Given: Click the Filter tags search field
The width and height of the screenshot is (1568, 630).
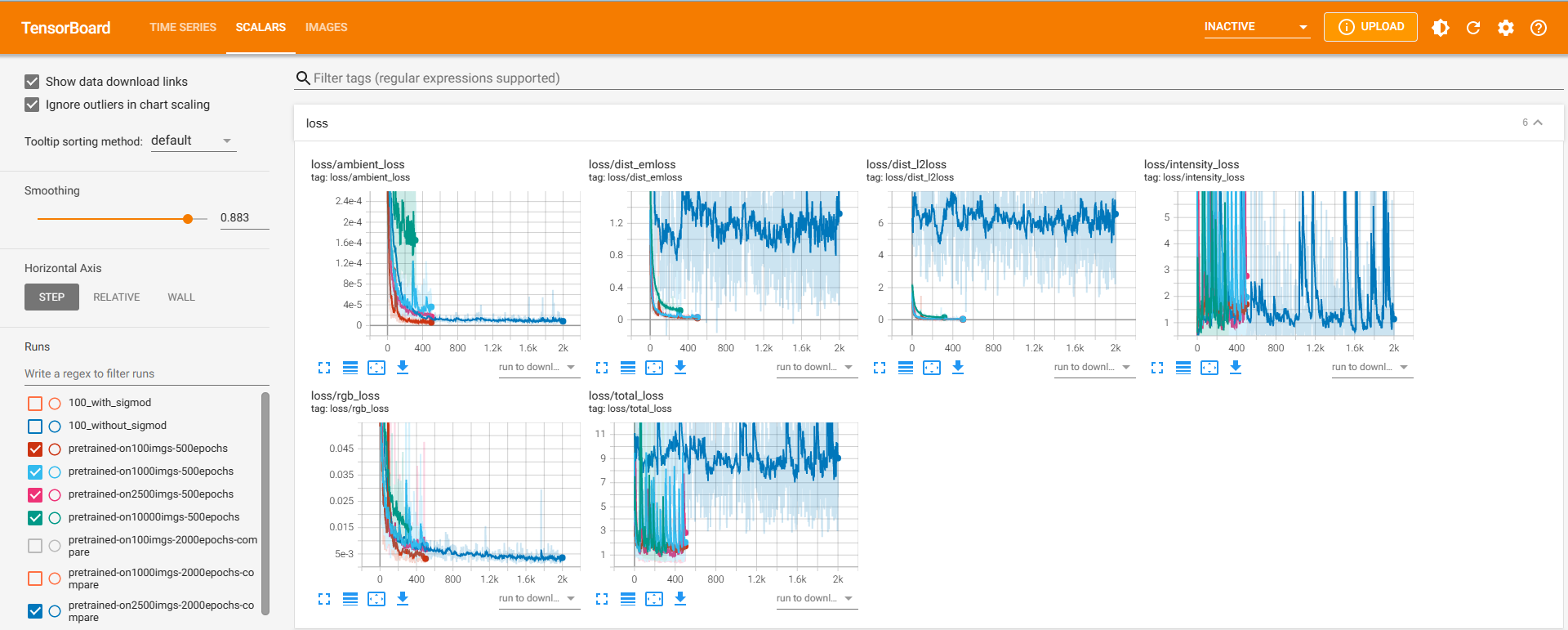Looking at the screenshot, I should pos(929,78).
